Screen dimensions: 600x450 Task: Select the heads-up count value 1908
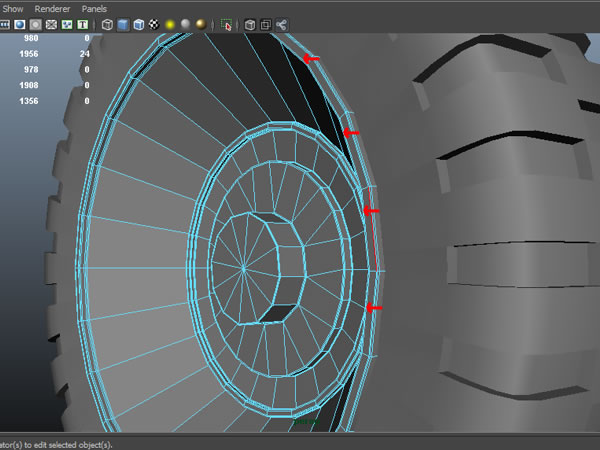[29, 85]
